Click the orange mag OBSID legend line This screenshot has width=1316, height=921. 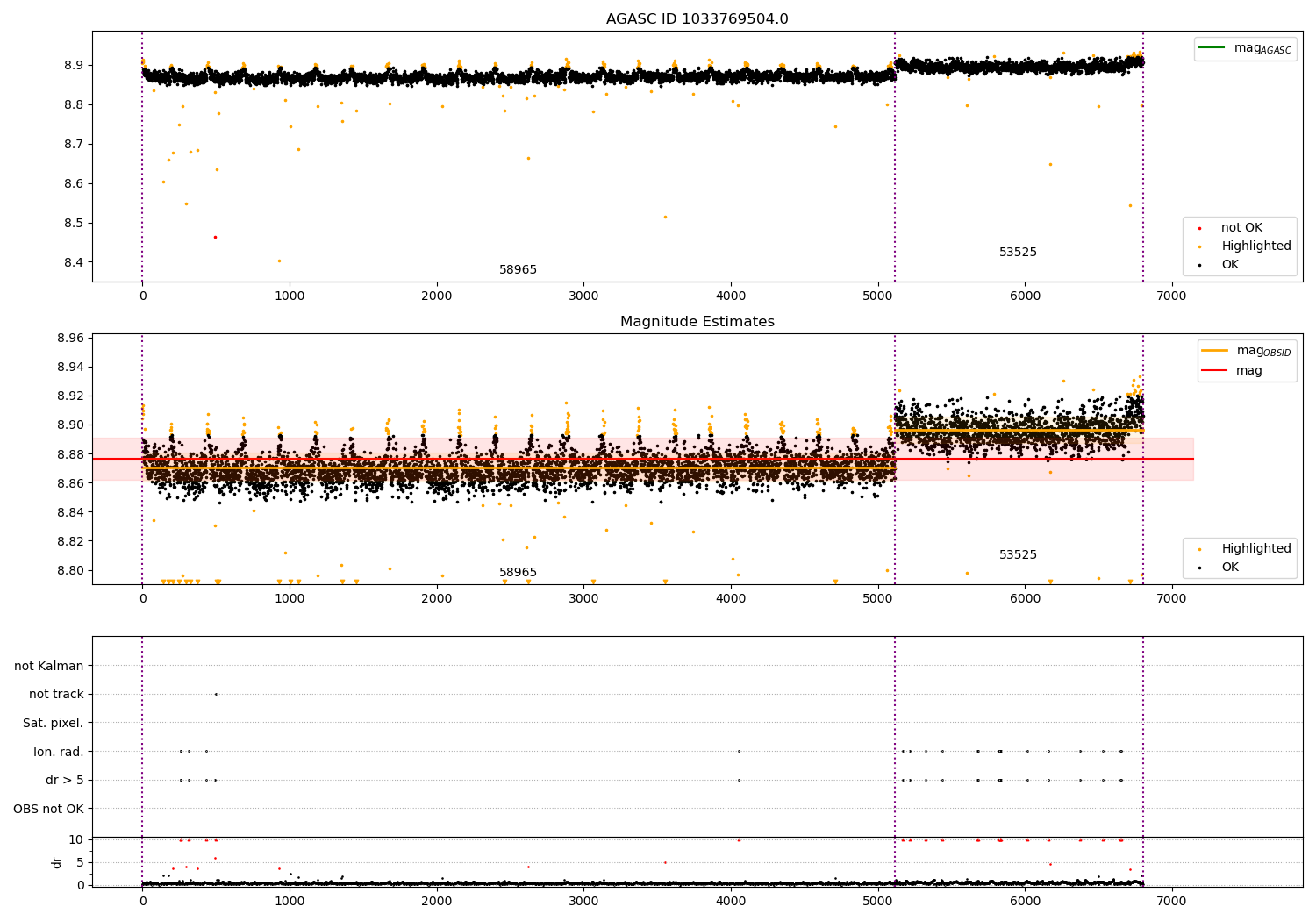(x=1214, y=351)
